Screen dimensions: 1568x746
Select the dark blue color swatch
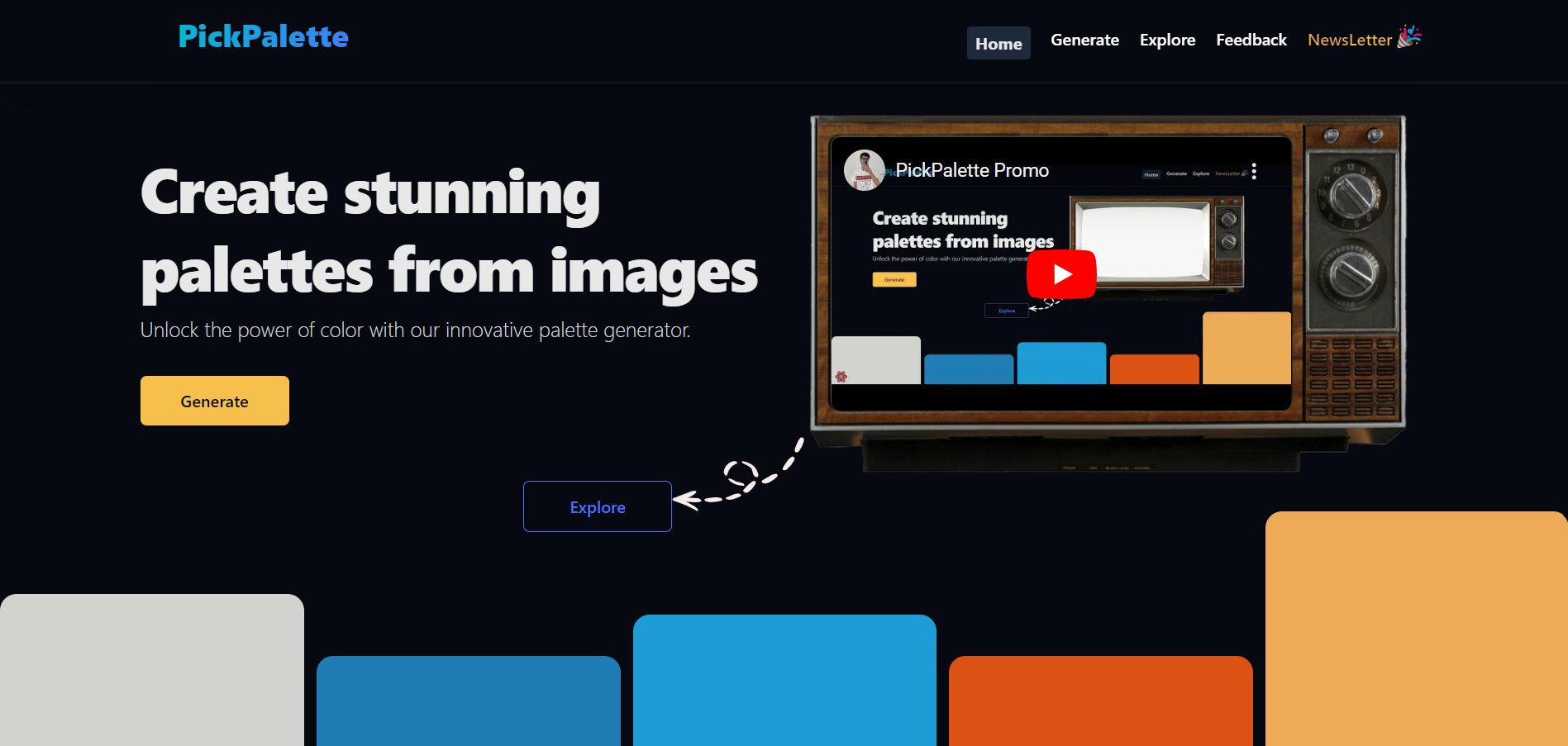(469, 701)
